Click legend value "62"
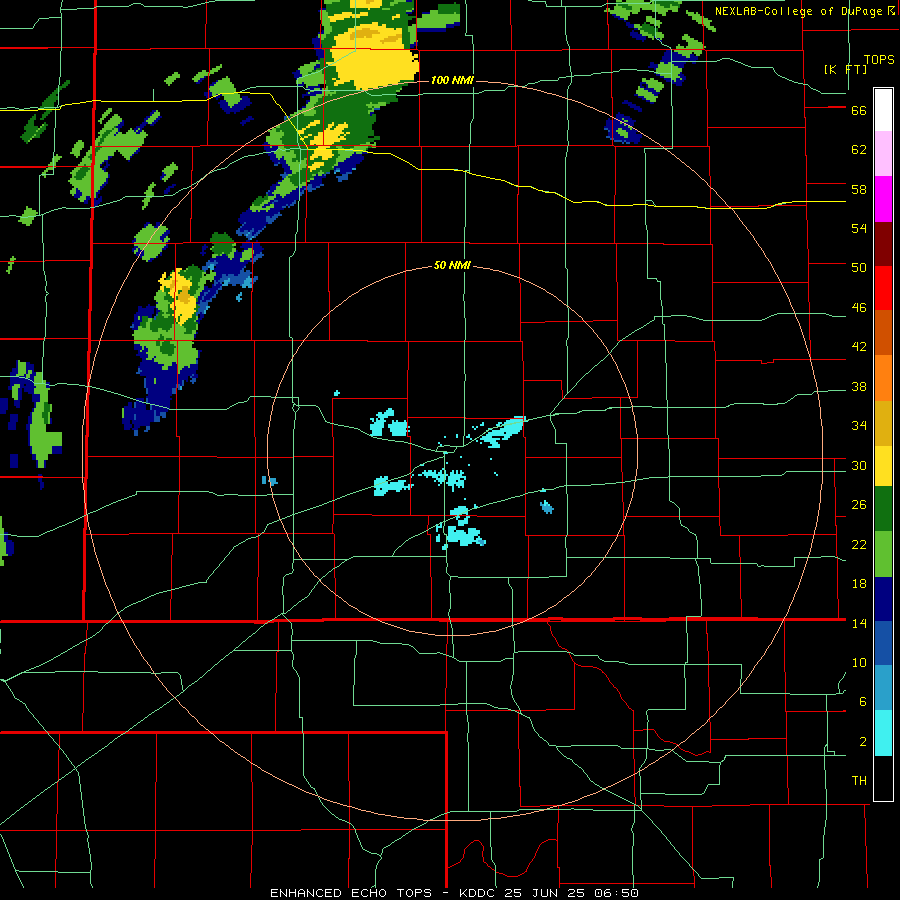900x900 pixels. tap(859, 150)
